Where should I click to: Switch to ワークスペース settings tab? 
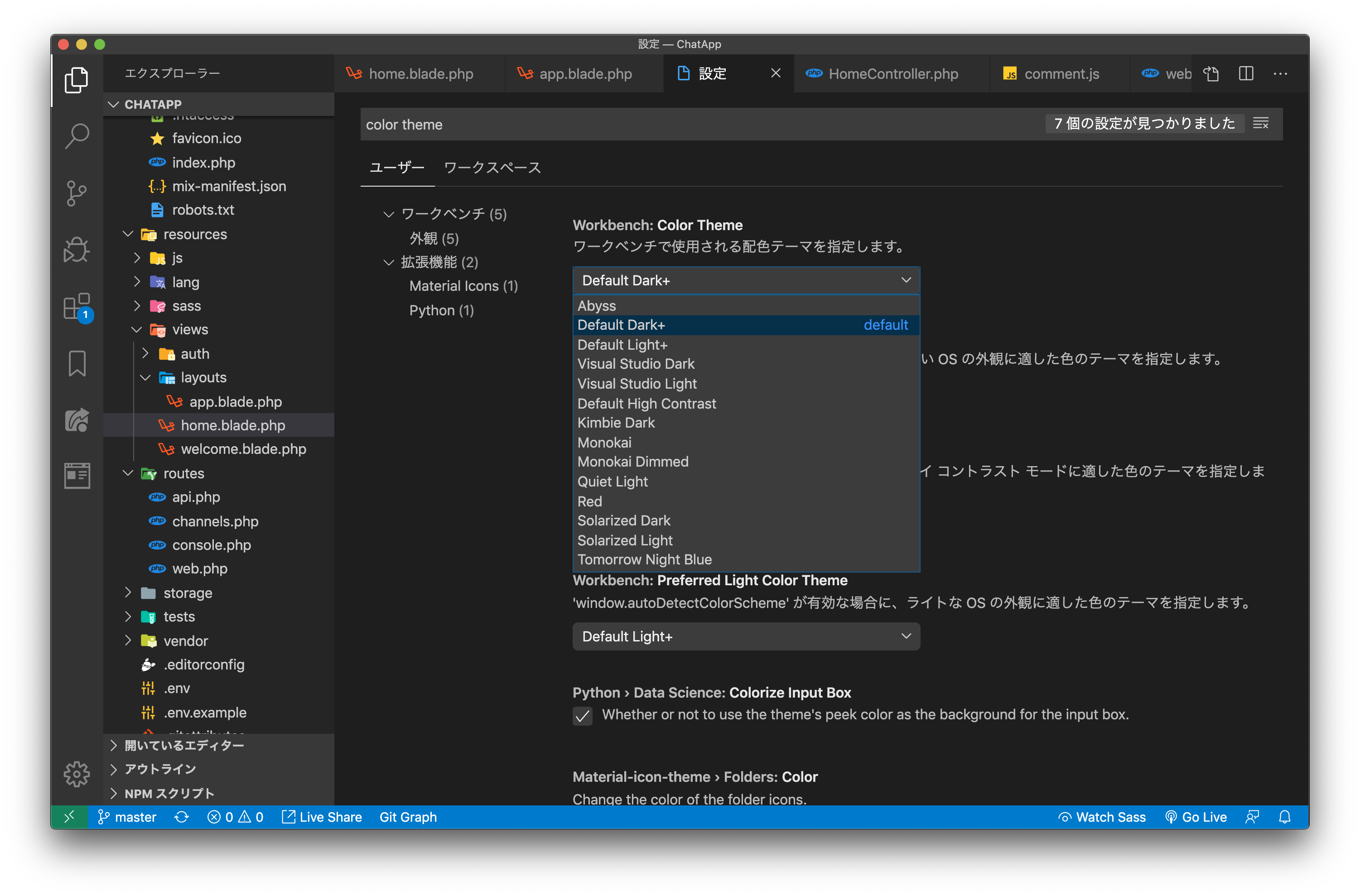point(492,168)
